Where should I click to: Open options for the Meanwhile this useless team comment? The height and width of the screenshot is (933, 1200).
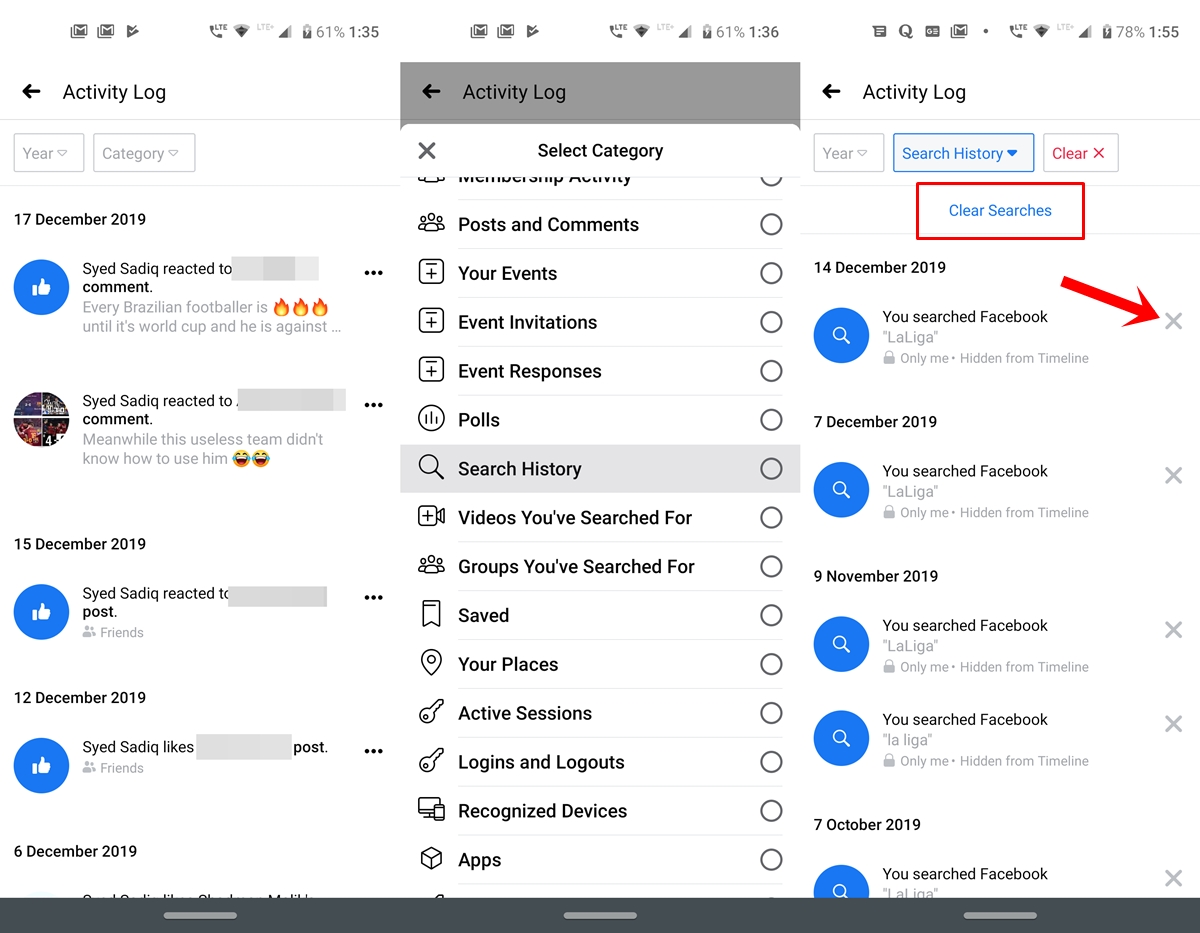click(374, 405)
